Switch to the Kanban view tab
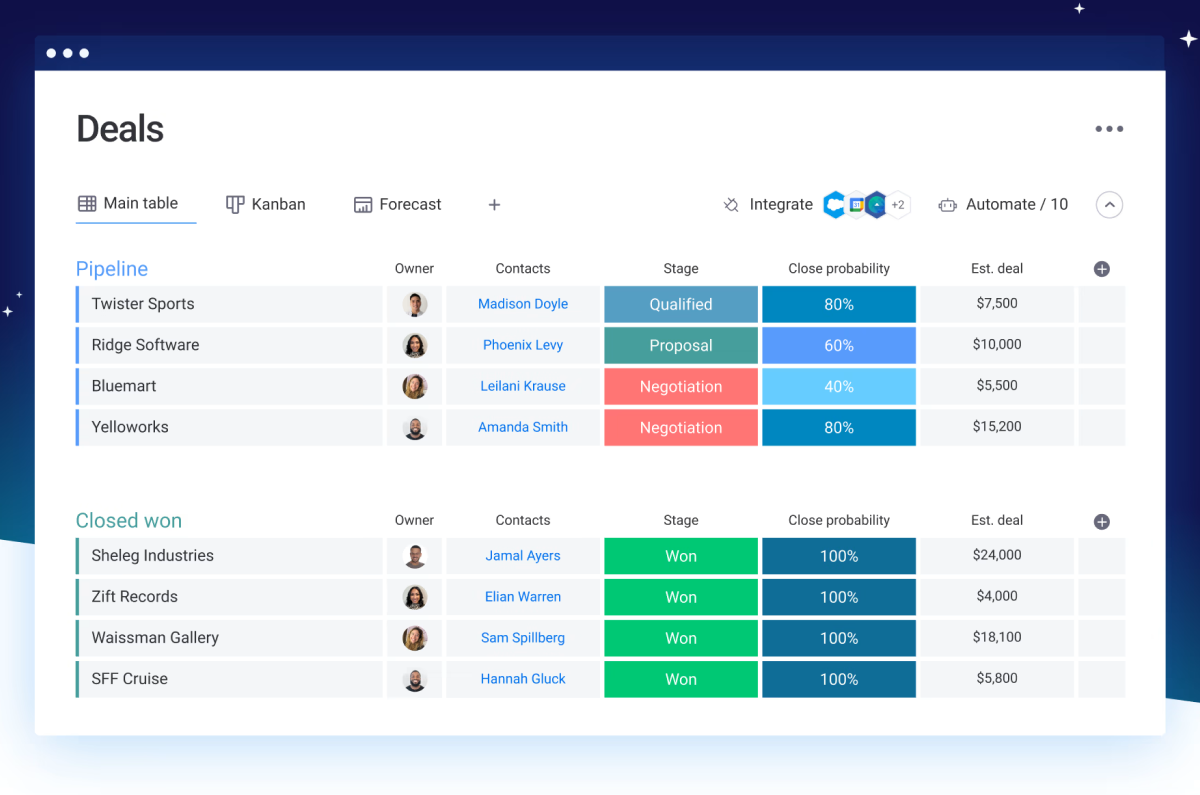 (266, 204)
